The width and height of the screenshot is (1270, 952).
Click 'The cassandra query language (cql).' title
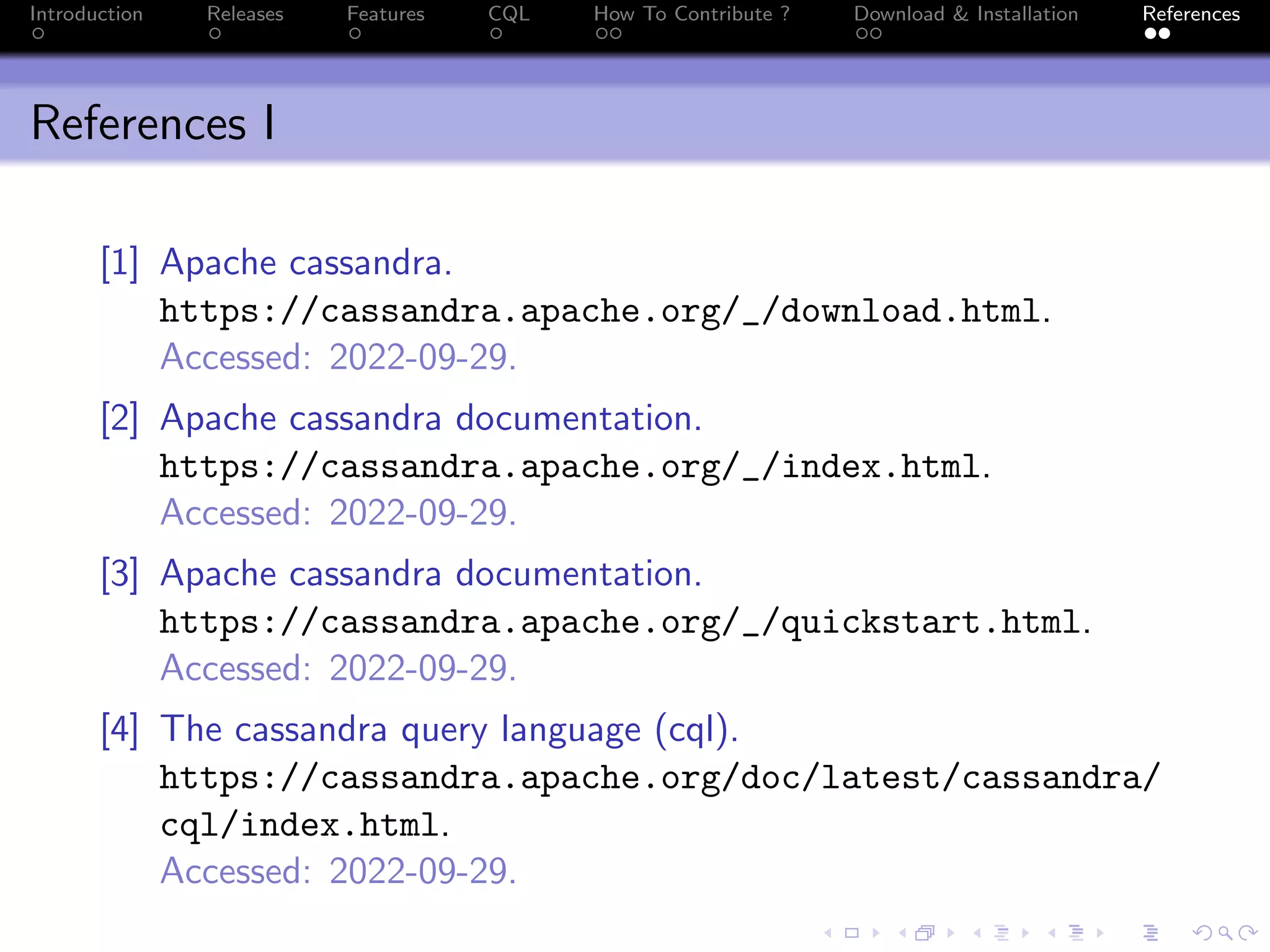tap(450, 729)
